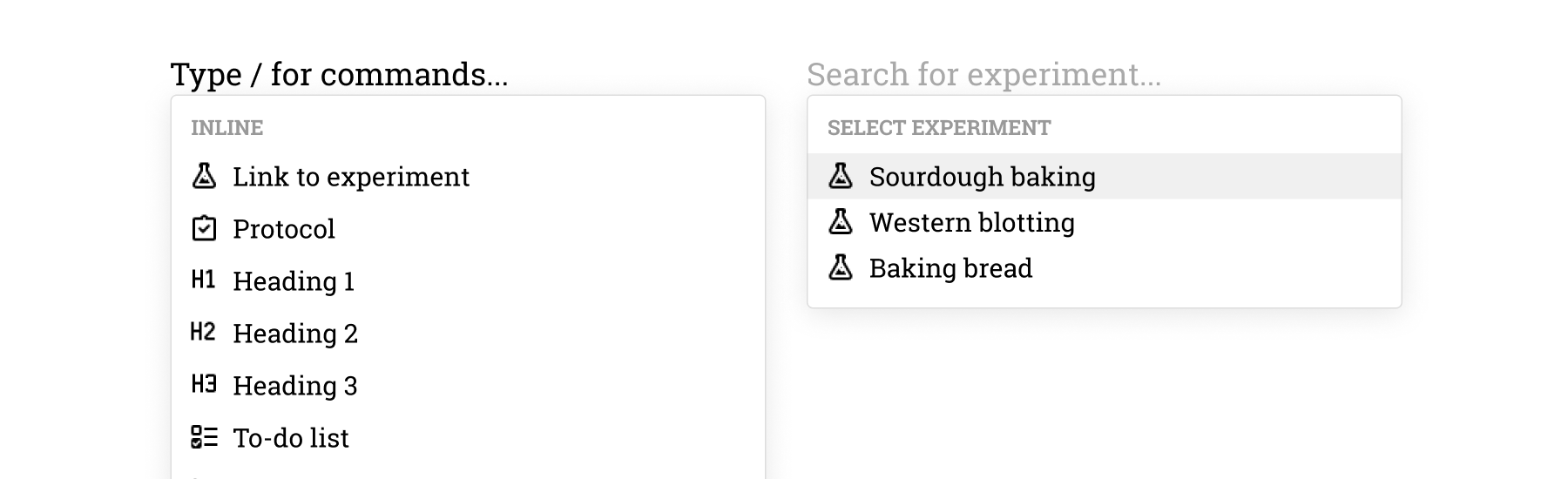Viewport: 1568px width, 479px height.
Task: Insert a Protocol block
Action: [x=283, y=229]
